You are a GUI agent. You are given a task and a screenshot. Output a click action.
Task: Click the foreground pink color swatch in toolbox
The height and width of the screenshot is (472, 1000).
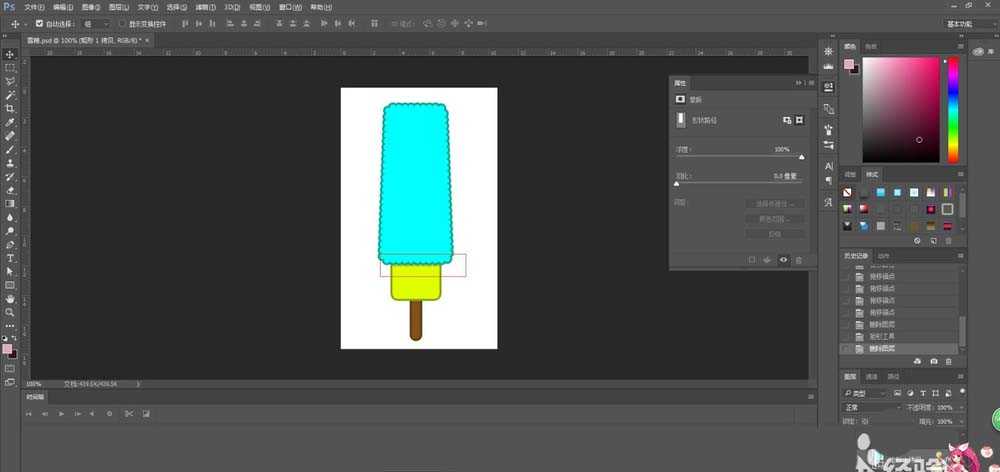click(7, 348)
